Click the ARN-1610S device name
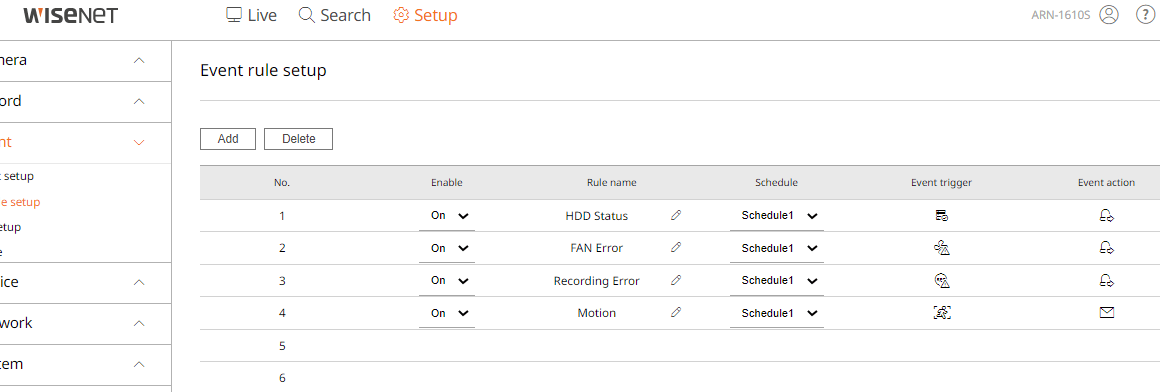This screenshot has width=1160, height=392. coord(1061,16)
